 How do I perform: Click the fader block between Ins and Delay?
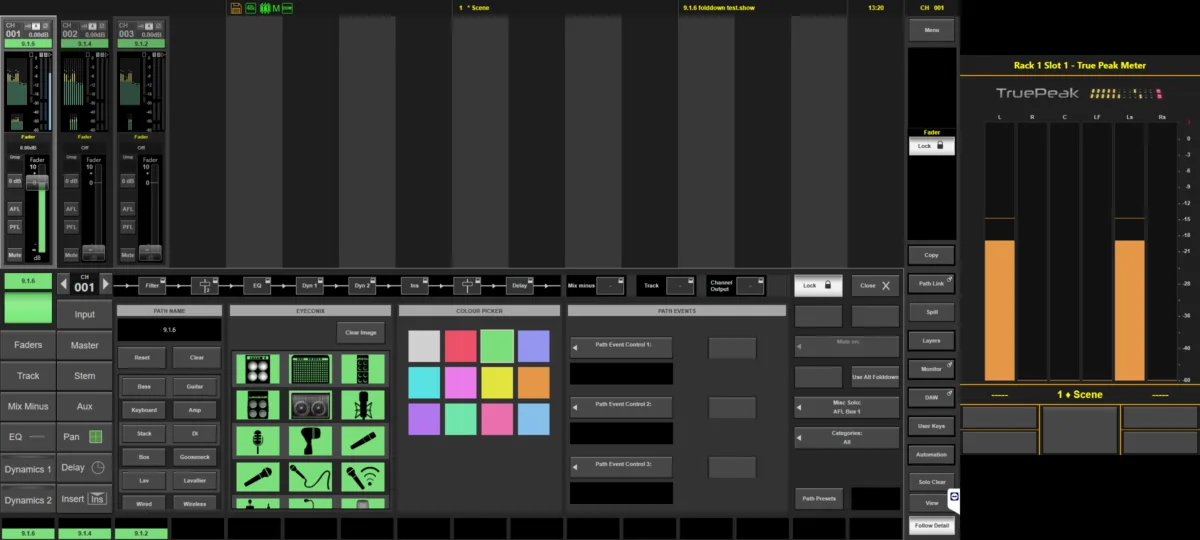click(x=467, y=286)
